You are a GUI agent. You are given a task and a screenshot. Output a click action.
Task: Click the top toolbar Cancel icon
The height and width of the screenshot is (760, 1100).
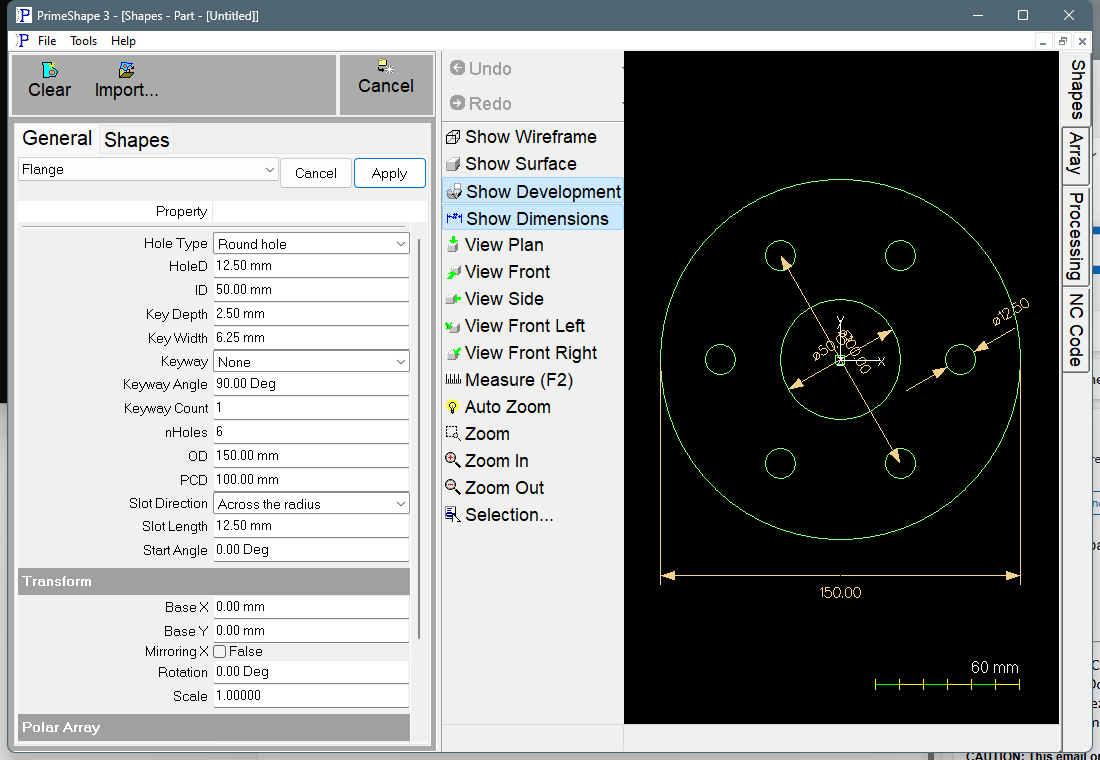coord(386,67)
